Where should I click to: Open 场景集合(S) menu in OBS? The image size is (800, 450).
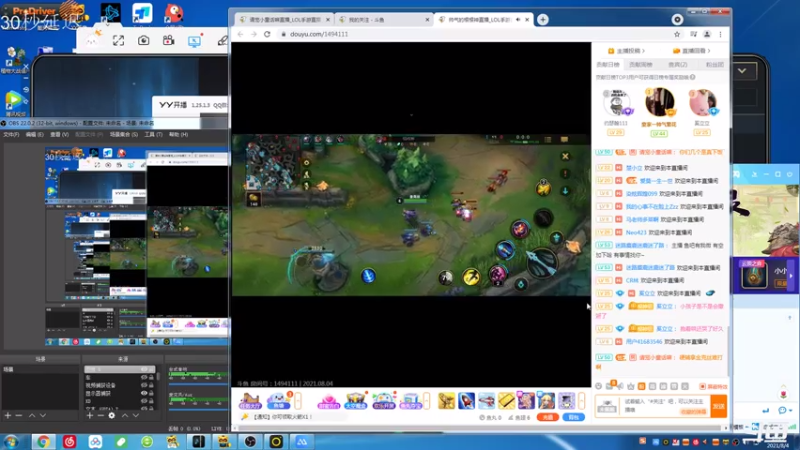click(x=124, y=135)
